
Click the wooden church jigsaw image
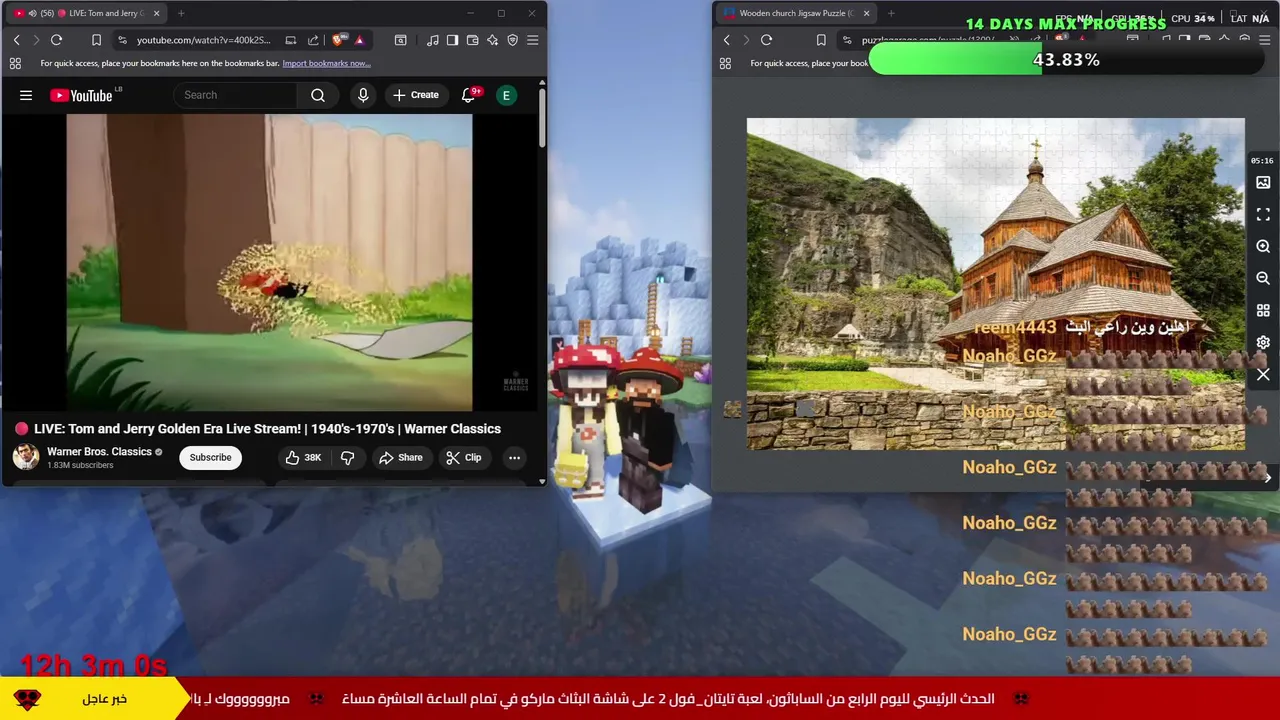click(x=995, y=284)
